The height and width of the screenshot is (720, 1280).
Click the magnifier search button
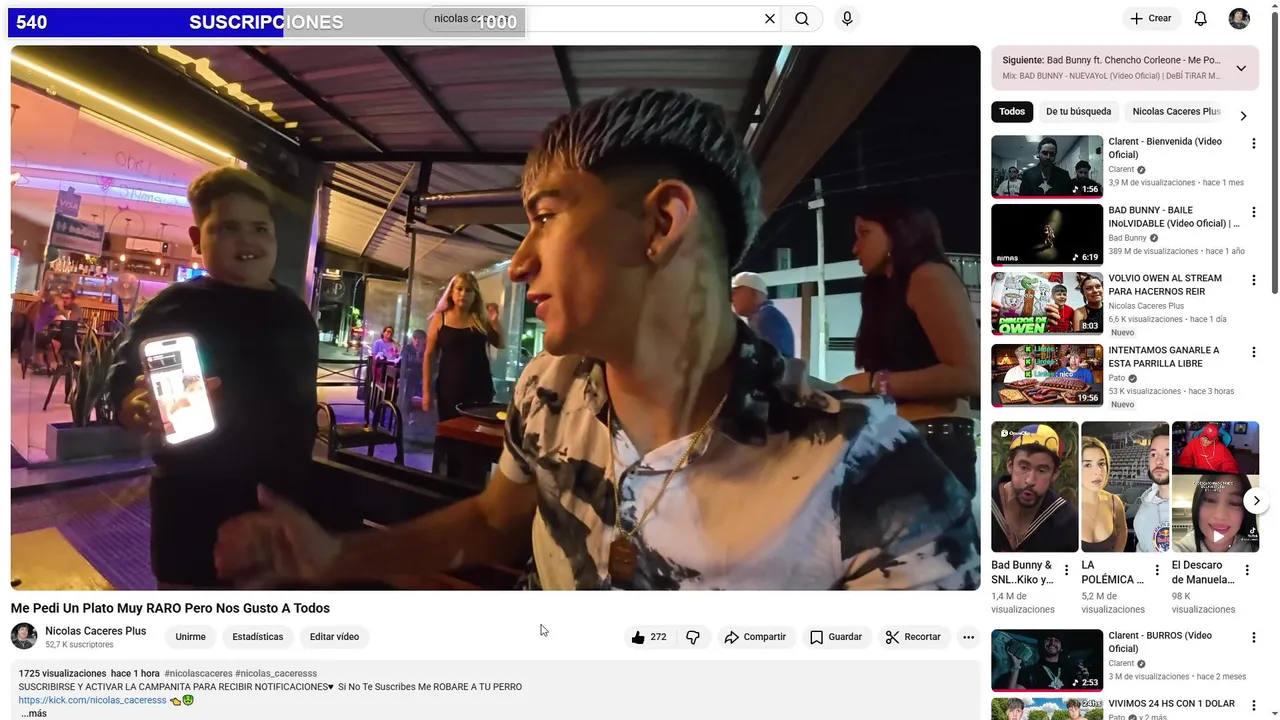[x=802, y=18]
